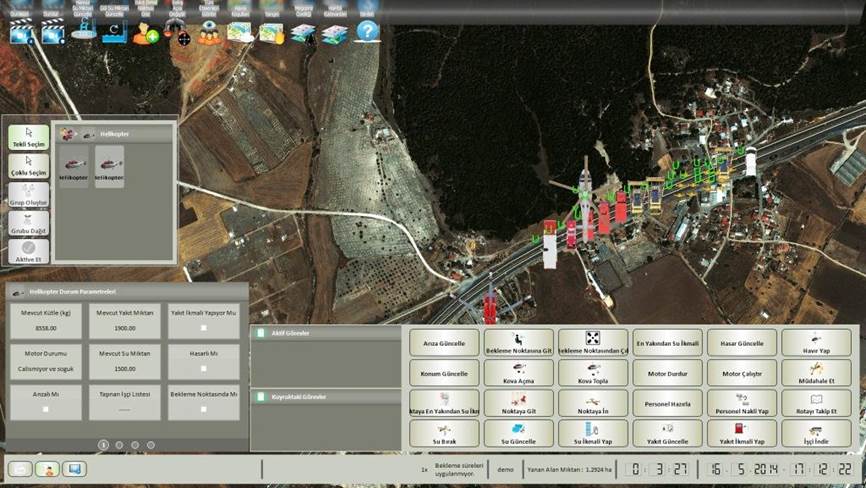This screenshot has height=488, width=866.
Task: Click the Su Bırak water drop button
Action: pos(444,433)
